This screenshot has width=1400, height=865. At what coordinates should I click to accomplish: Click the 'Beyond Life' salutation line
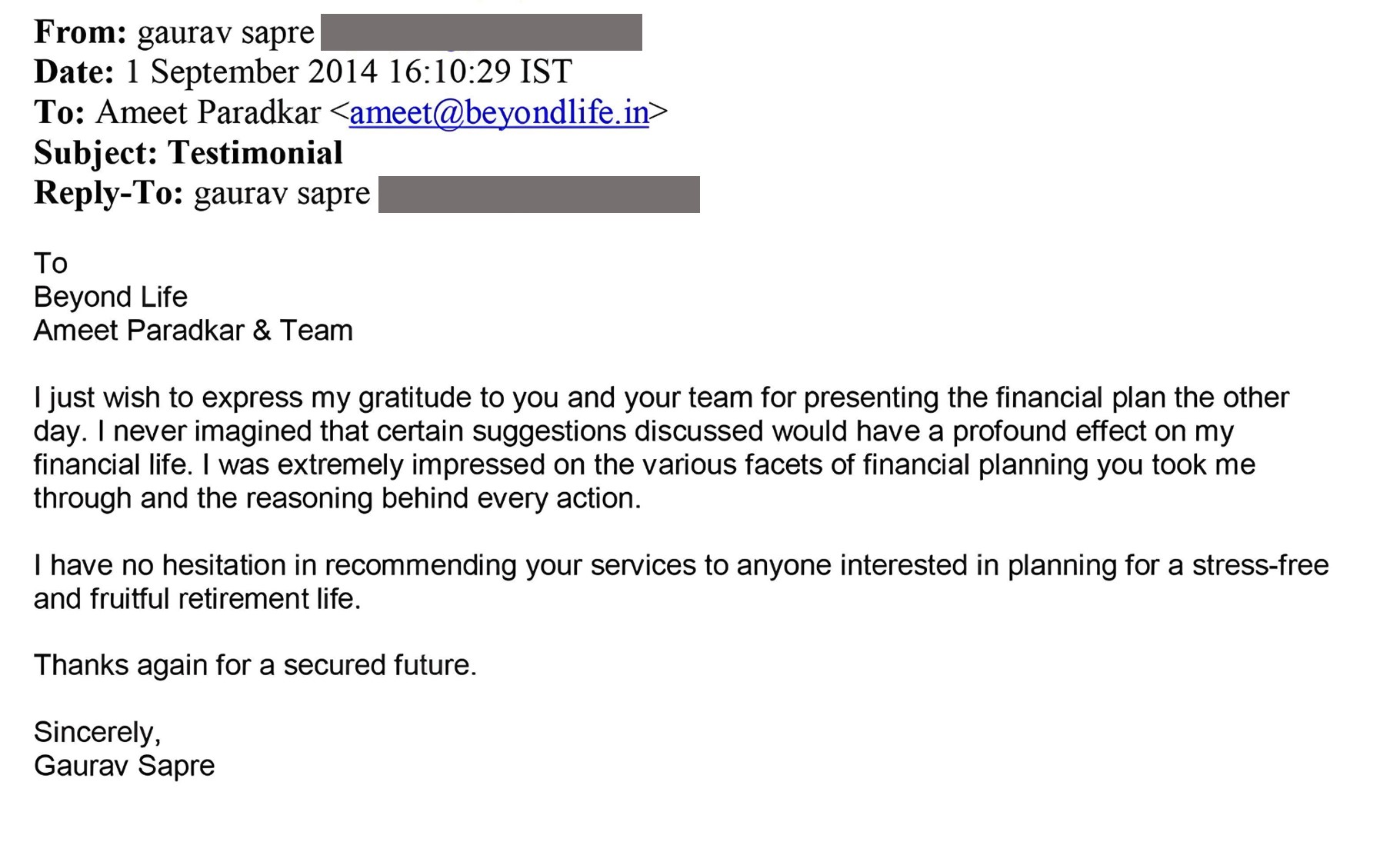[111, 297]
